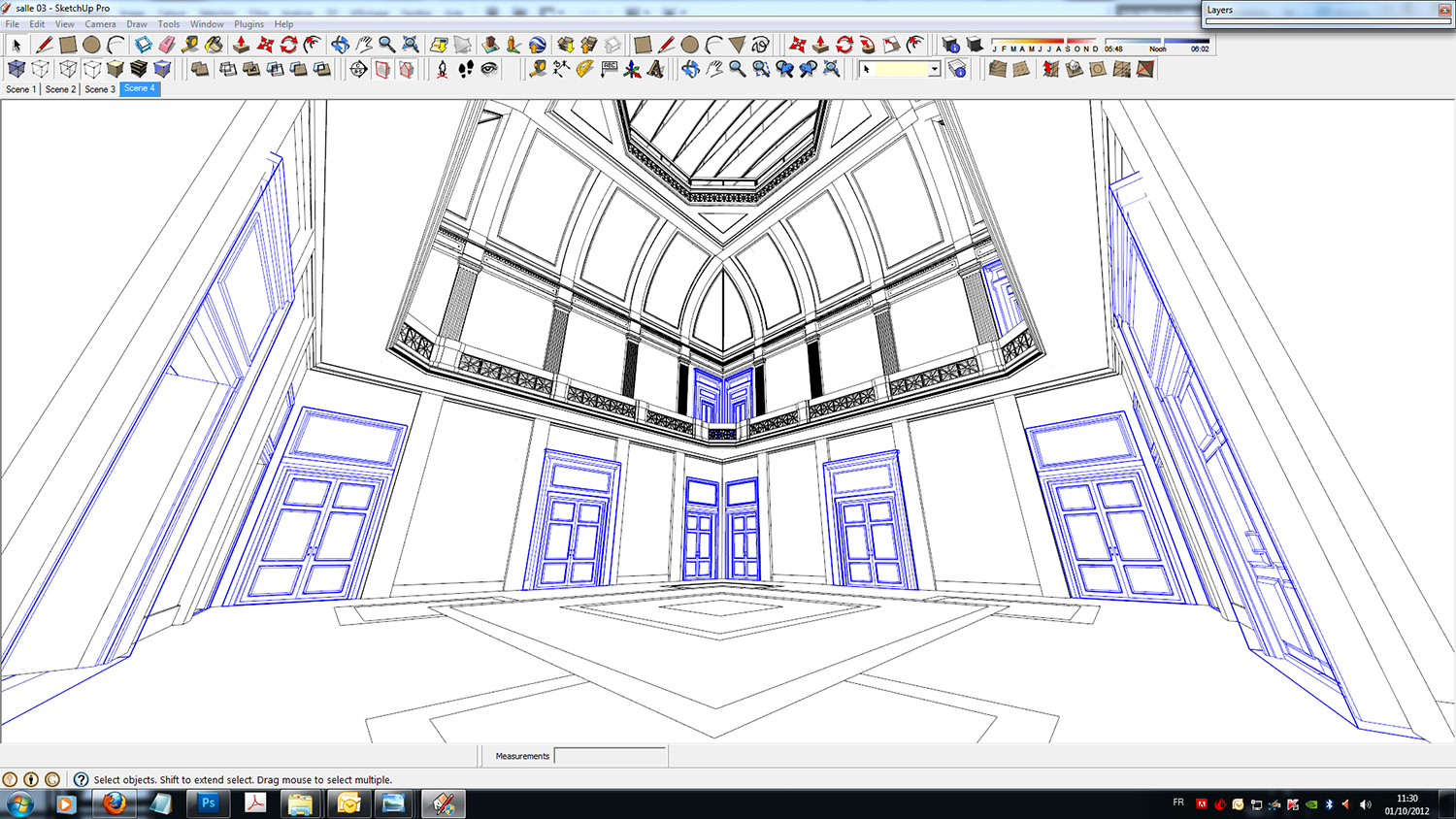Switch to Scene 3 tab

[x=99, y=89]
